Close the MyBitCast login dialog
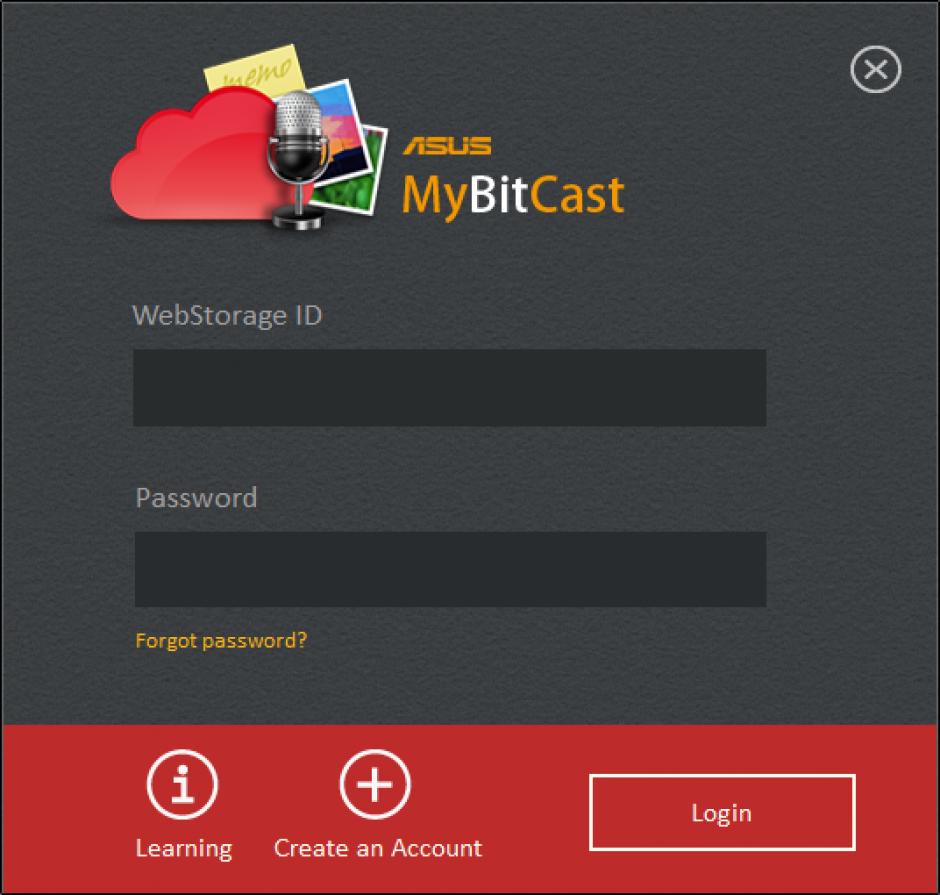The height and width of the screenshot is (895, 940). coord(875,69)
